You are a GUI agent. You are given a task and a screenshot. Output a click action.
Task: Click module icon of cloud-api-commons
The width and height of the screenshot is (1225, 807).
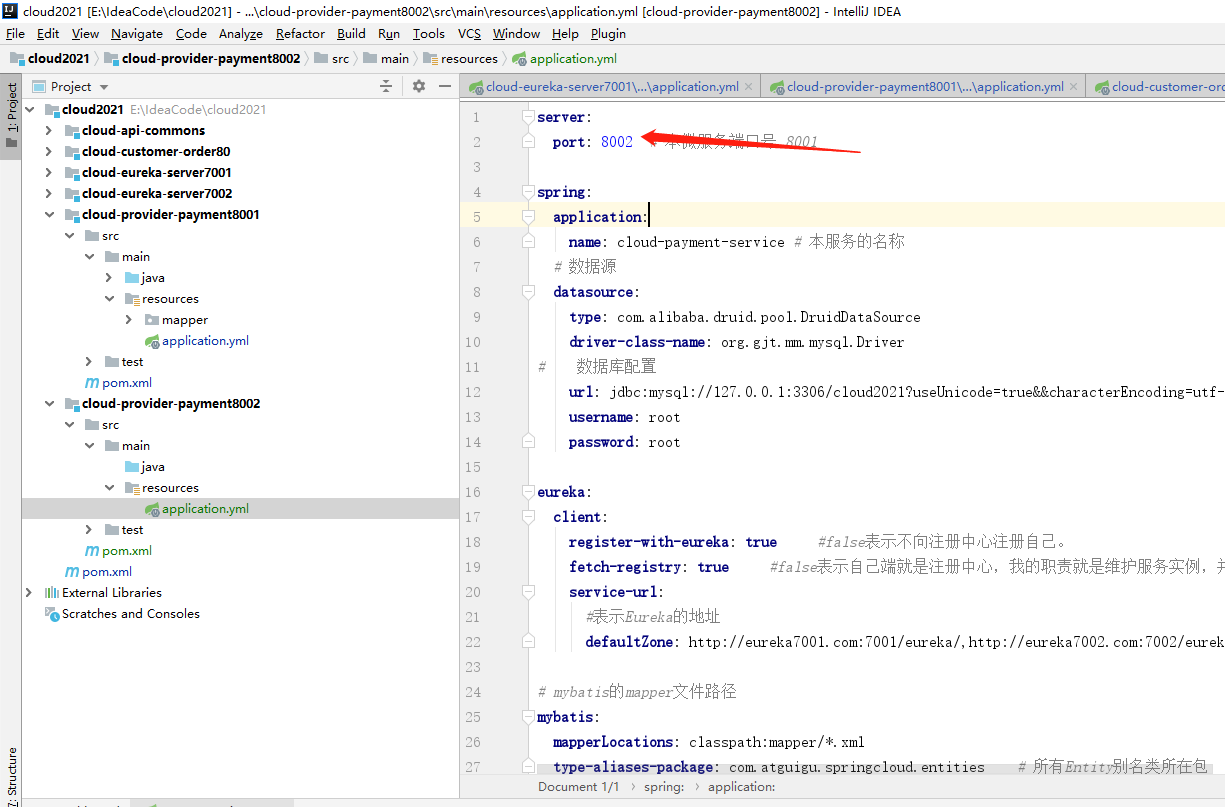coord(72,131)
